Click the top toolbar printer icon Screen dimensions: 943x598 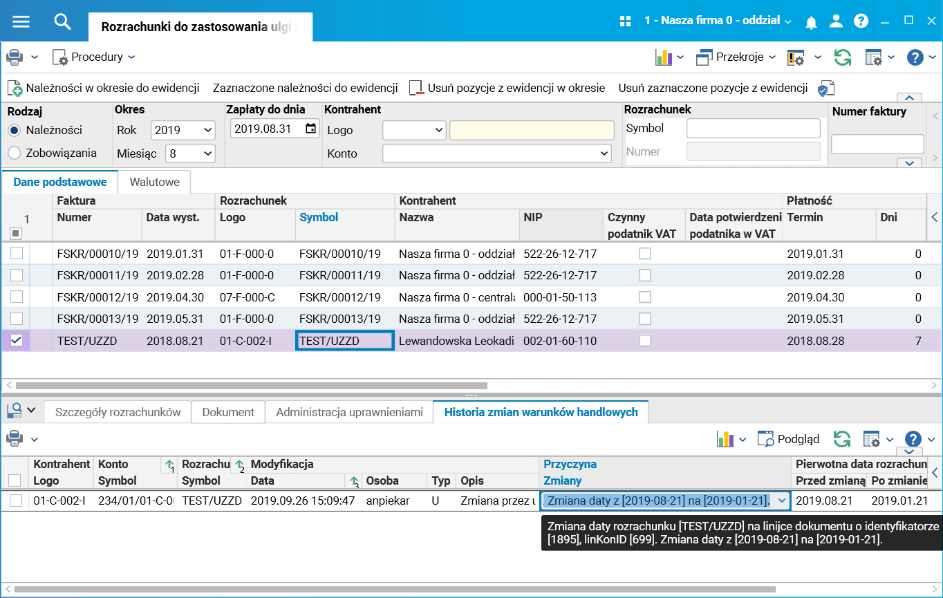coord(14,57)
